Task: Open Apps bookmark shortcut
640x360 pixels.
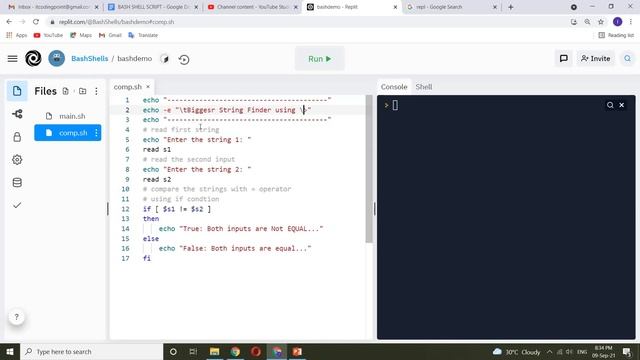Action: tap(17, 35)
